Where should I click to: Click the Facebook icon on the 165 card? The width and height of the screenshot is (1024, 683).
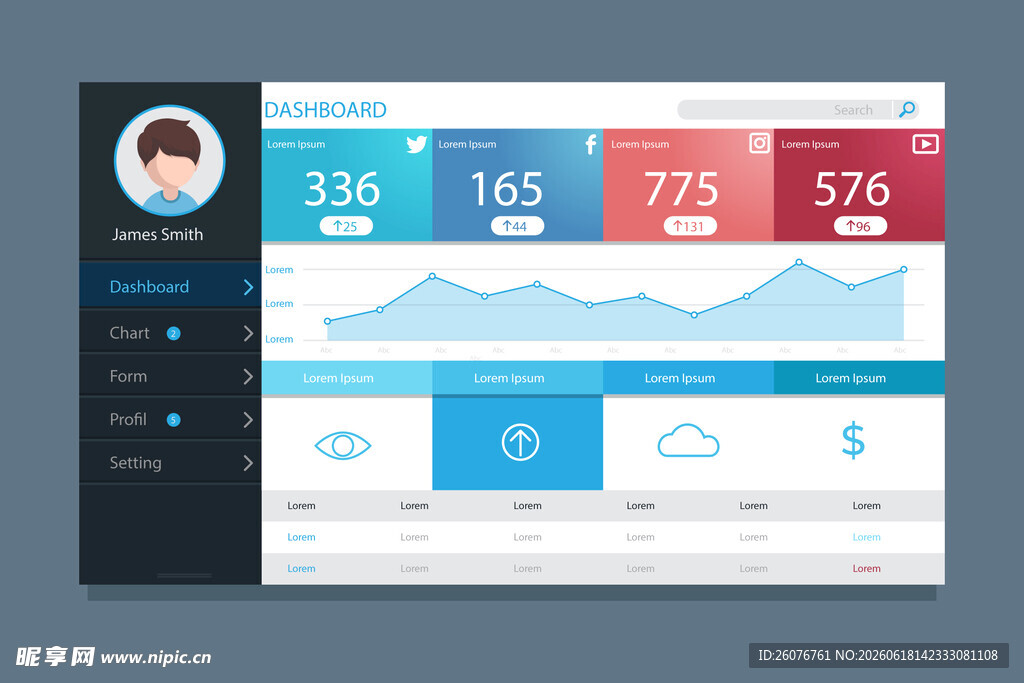(x=590, y=144)
